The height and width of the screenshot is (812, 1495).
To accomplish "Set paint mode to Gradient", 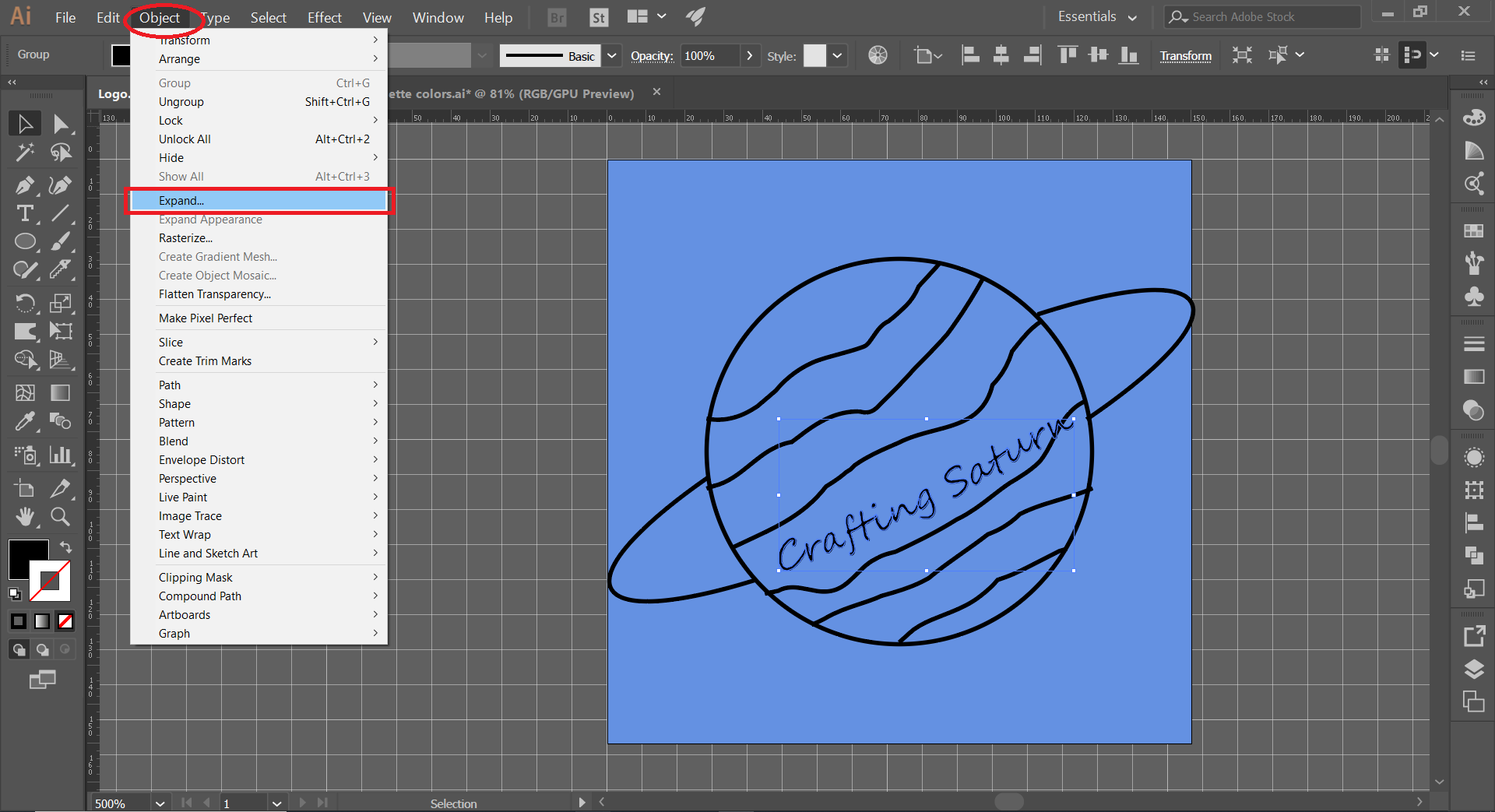I will (42, 621).
